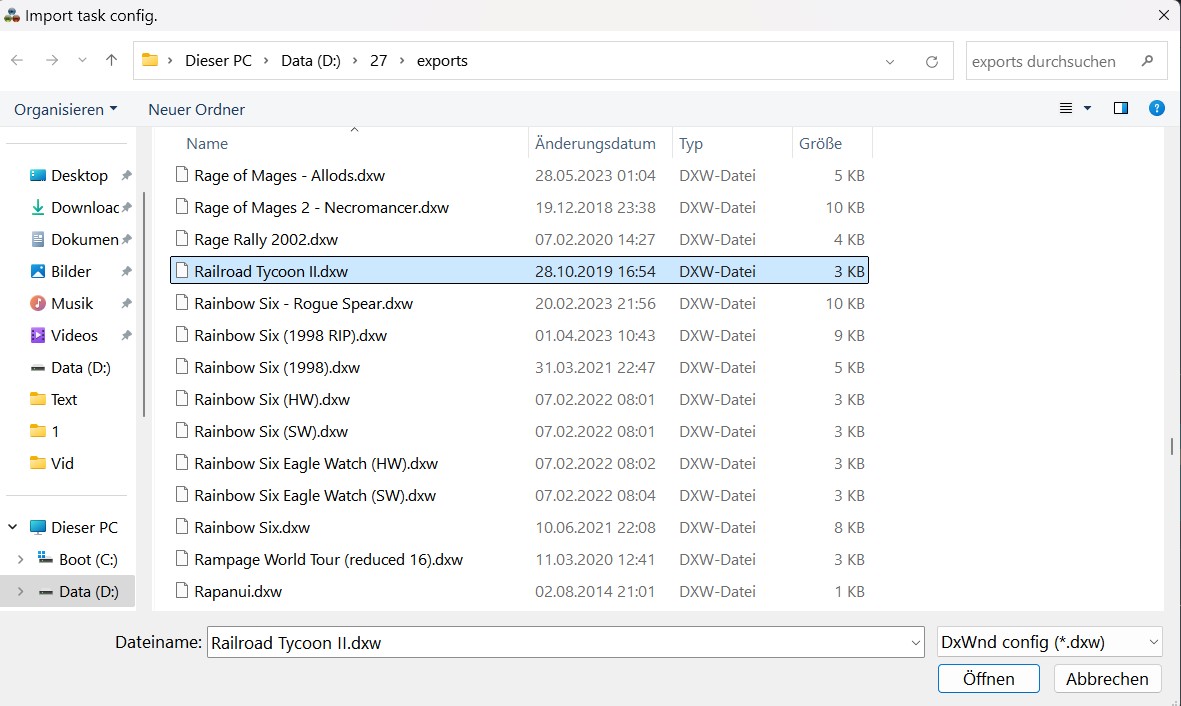This screenshot has height=706, width=1181.
Task: Close the Import task config dialog
Action: pos(1163,15)
